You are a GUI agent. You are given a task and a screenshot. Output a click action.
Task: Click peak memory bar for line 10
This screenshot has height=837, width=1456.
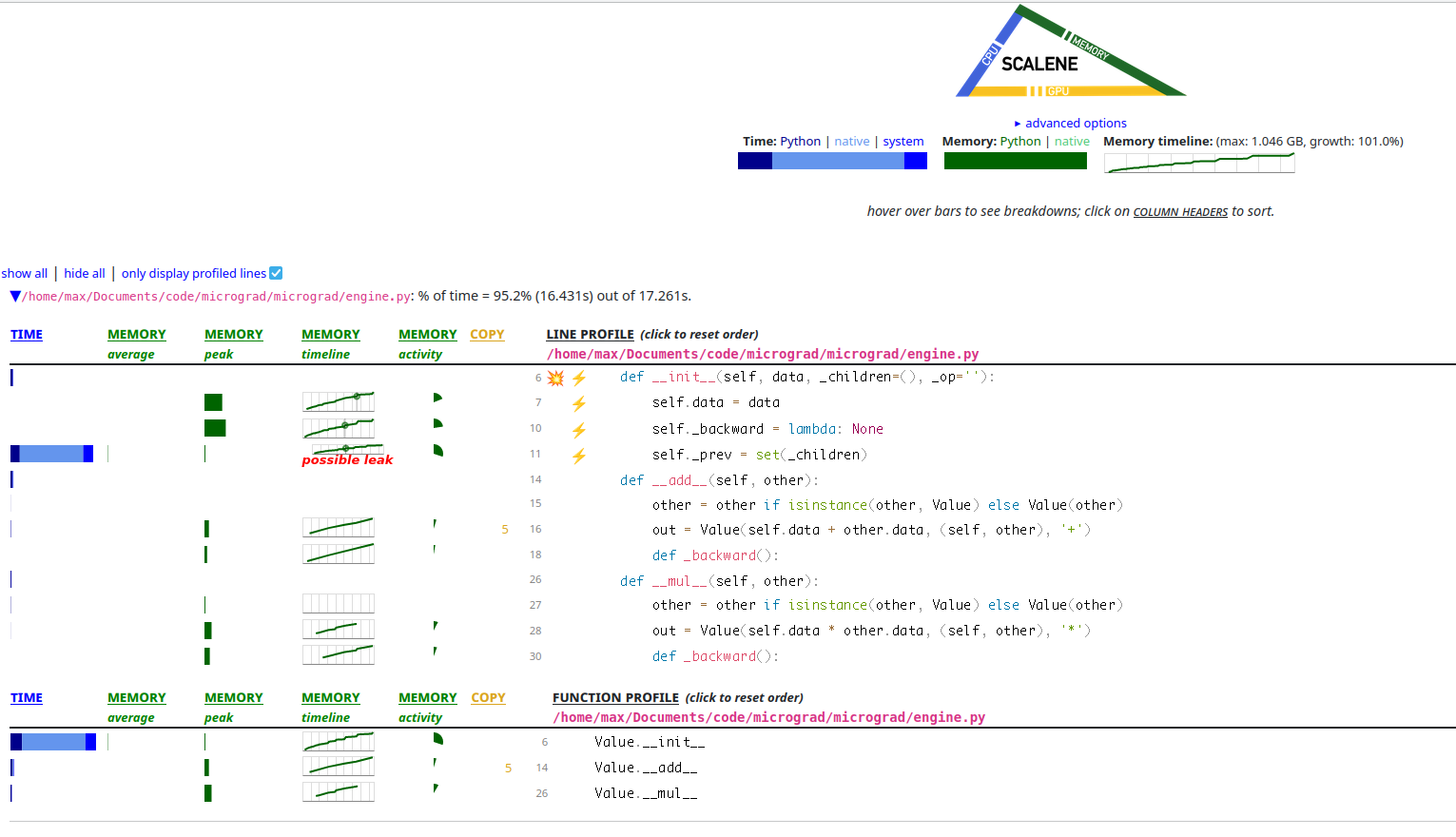coord(215,428)
